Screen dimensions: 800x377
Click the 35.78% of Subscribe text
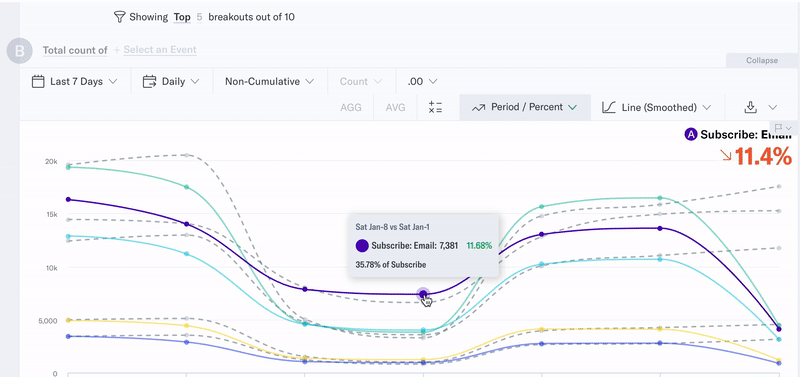pyautogui.click(x=391, y=265)
